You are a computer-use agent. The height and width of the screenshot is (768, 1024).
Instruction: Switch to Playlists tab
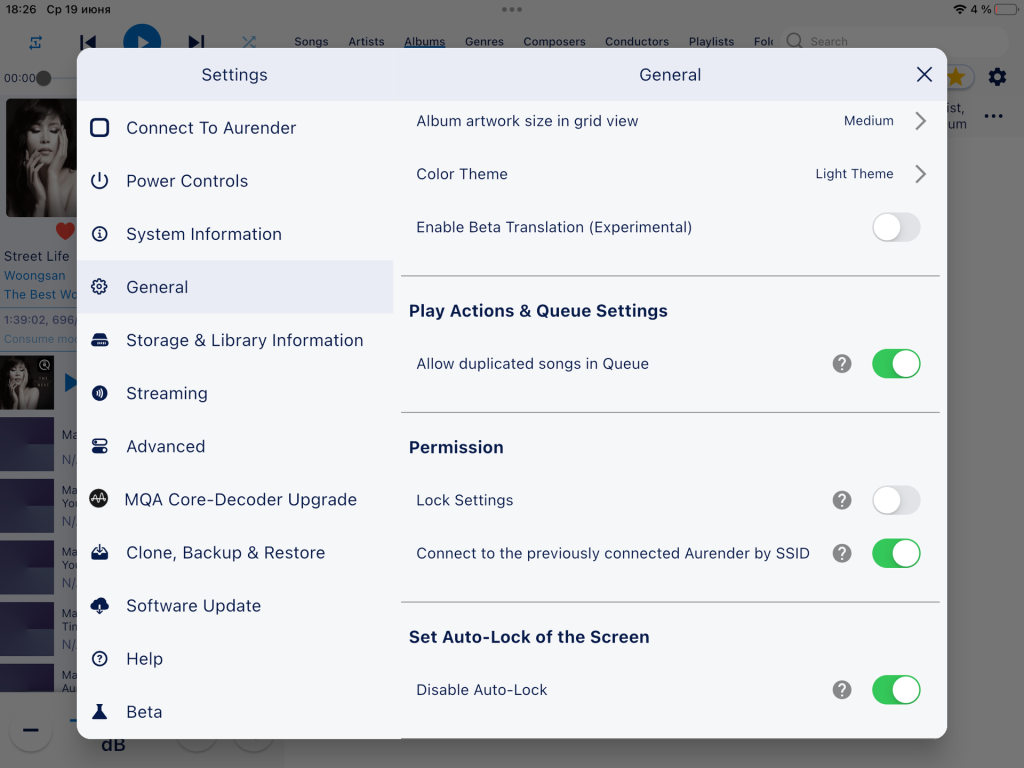click(x=711, y=41)
